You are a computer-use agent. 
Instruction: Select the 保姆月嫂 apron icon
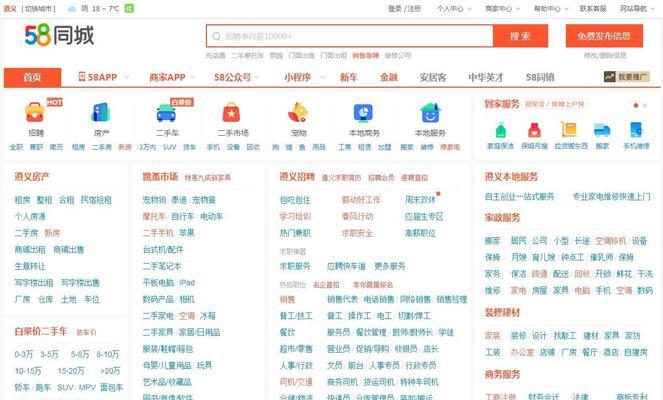[534, 130]
